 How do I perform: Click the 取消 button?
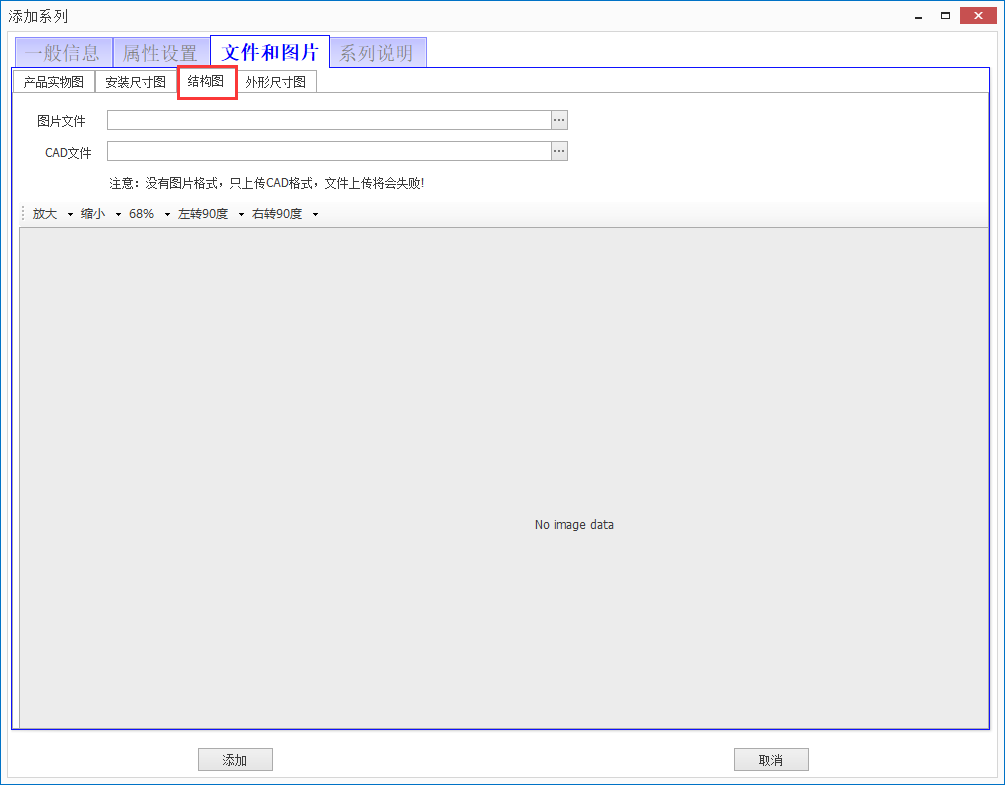[x=770, y=760]
